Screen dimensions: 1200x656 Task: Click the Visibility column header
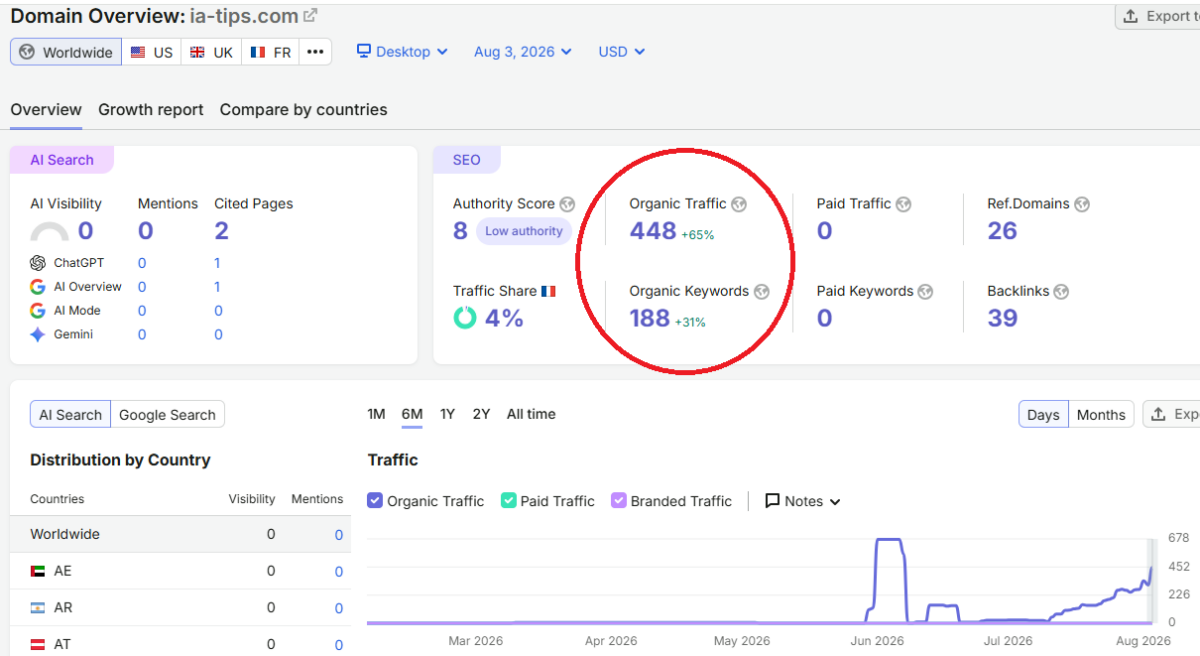[252, 499]
